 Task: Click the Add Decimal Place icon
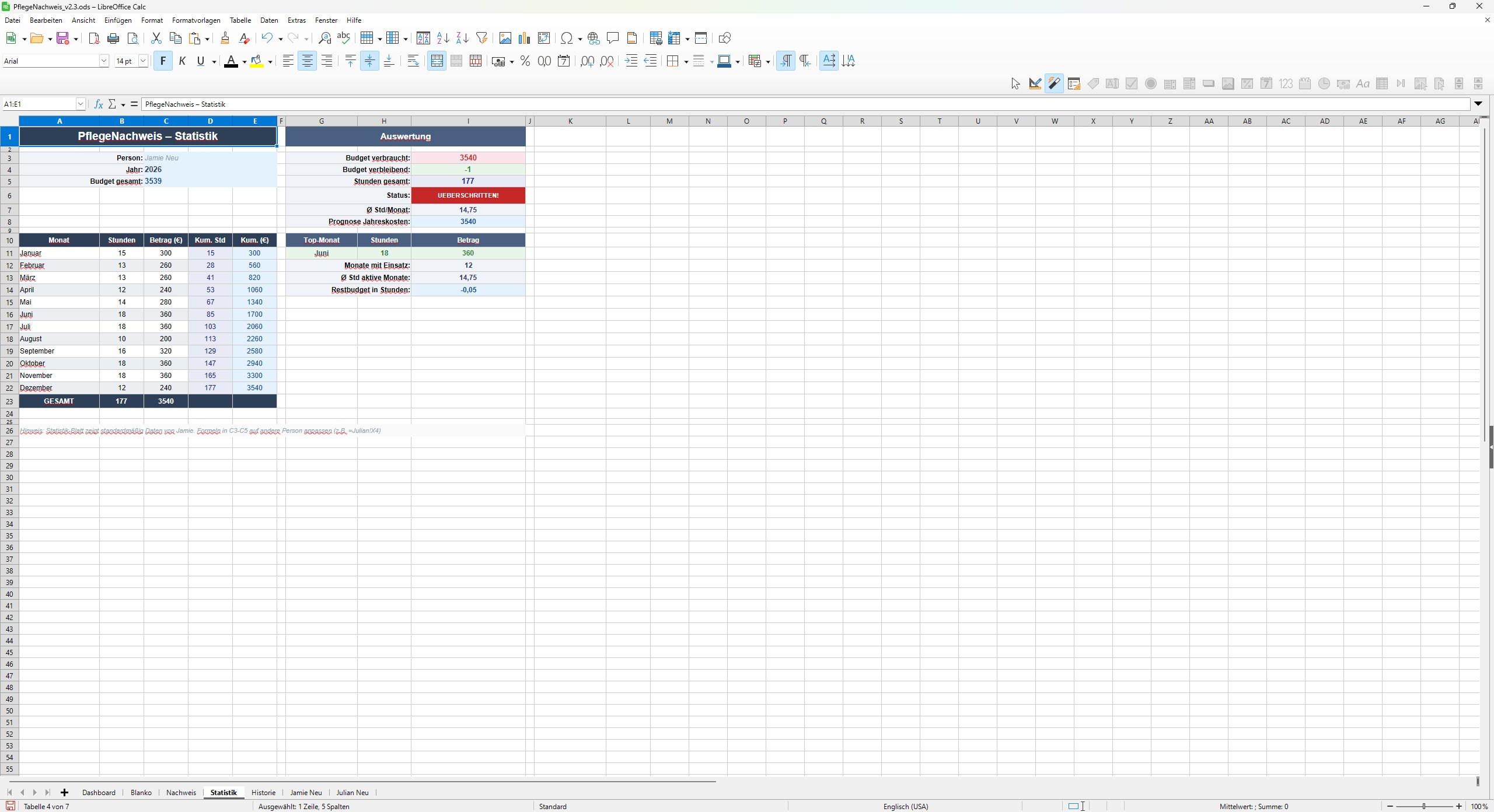[x=588, y=61]
